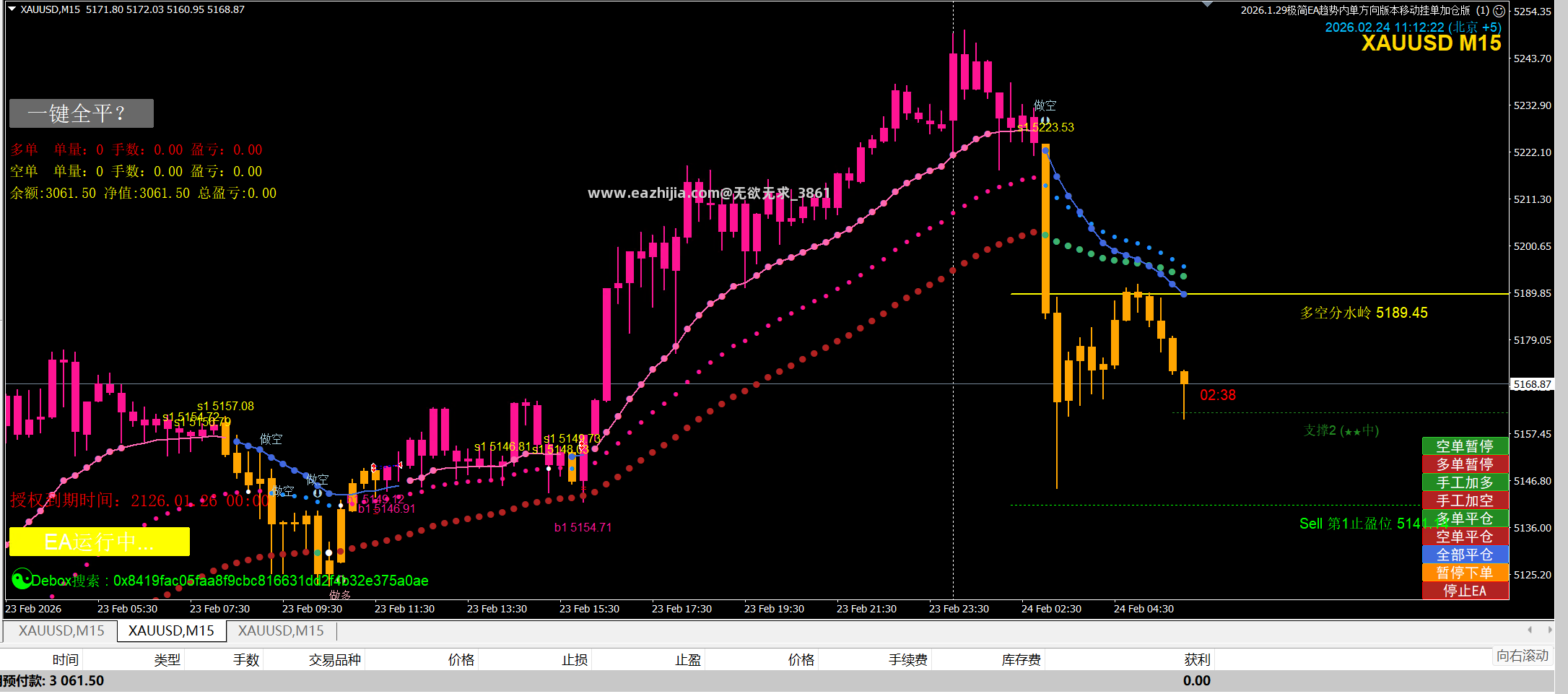Click the s1 5157.08 sell marker
This screenshot has width=1568, height=694.
[225, 406]
